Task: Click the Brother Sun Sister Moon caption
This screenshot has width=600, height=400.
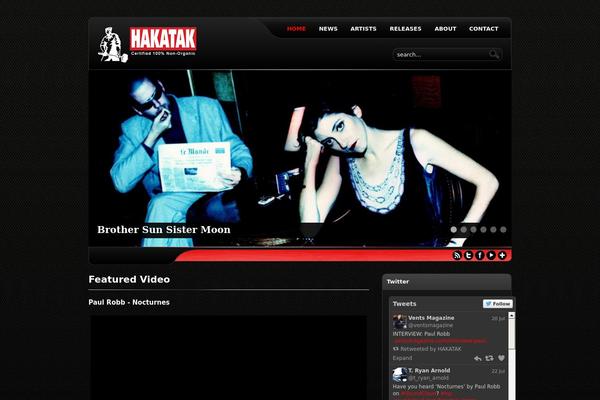Action: tap(164, 230)
